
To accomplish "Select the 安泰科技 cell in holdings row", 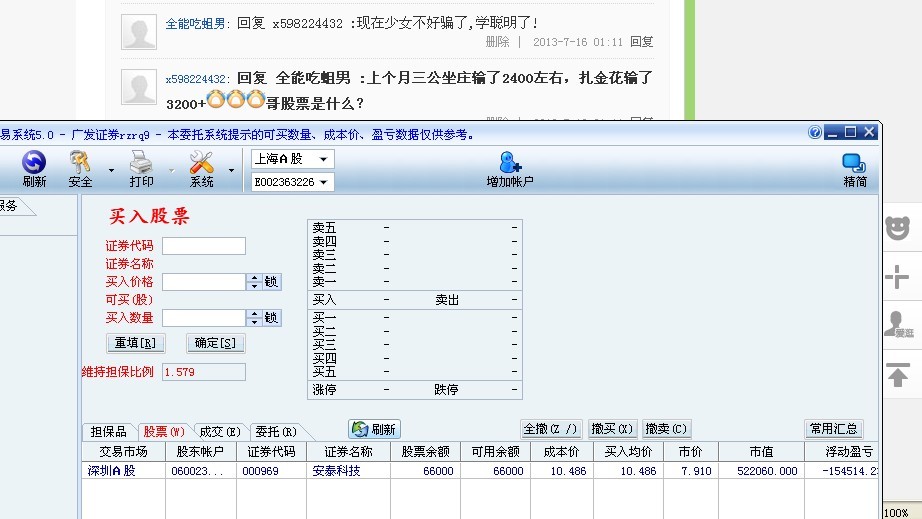I will (348, 471).
